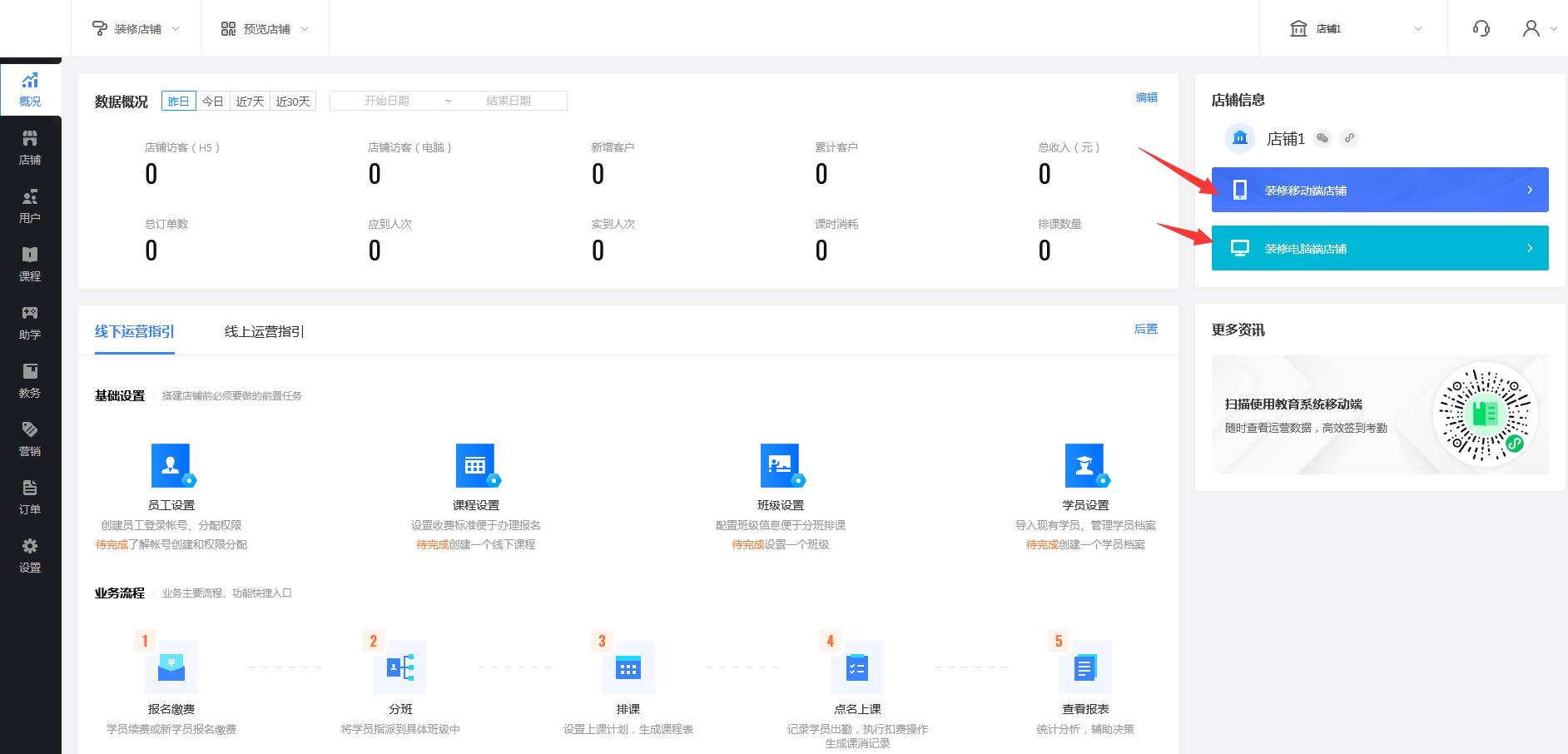The height and width of the screenshot is (754, 1568).
Task: Click the customer service headset icon
Action: coord(1481,29)
